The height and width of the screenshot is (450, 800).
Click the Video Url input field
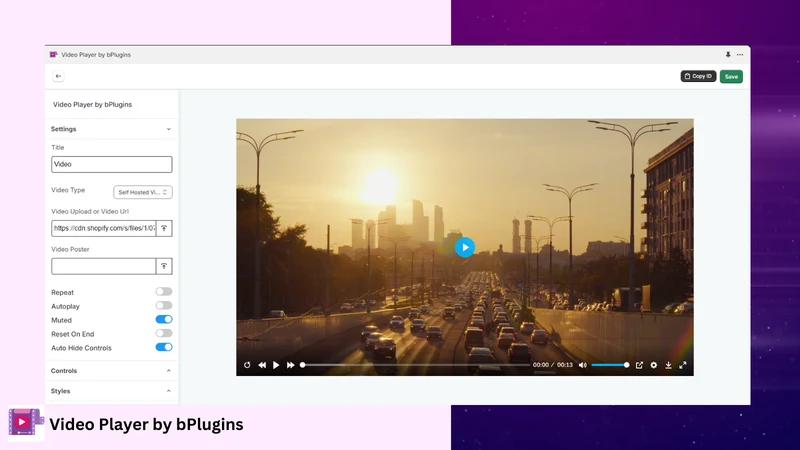[x=104, y=228]
